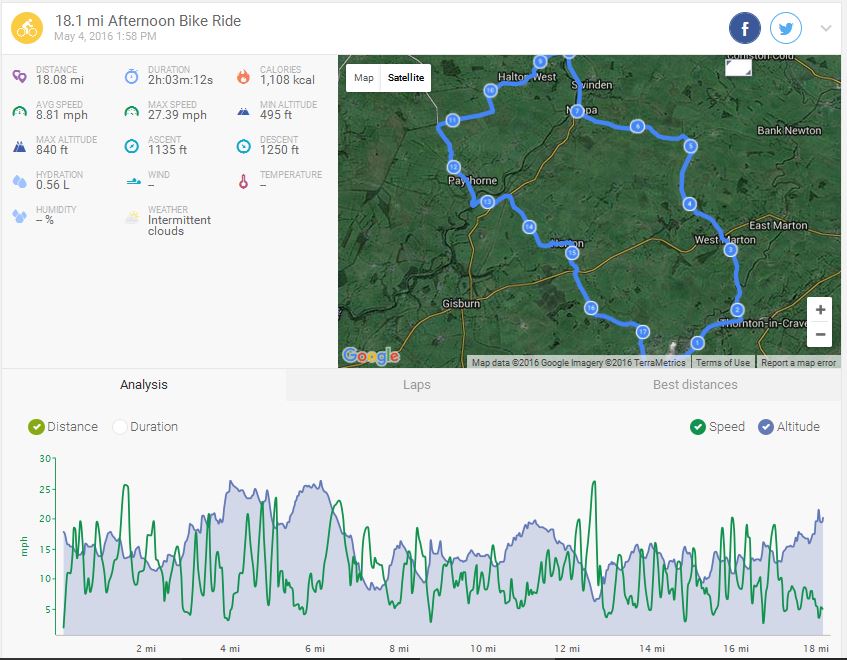Image resolution: width=847 pixels, height=660 pixels.
Task: Switch map to Map view
Action: coord(364,78)
